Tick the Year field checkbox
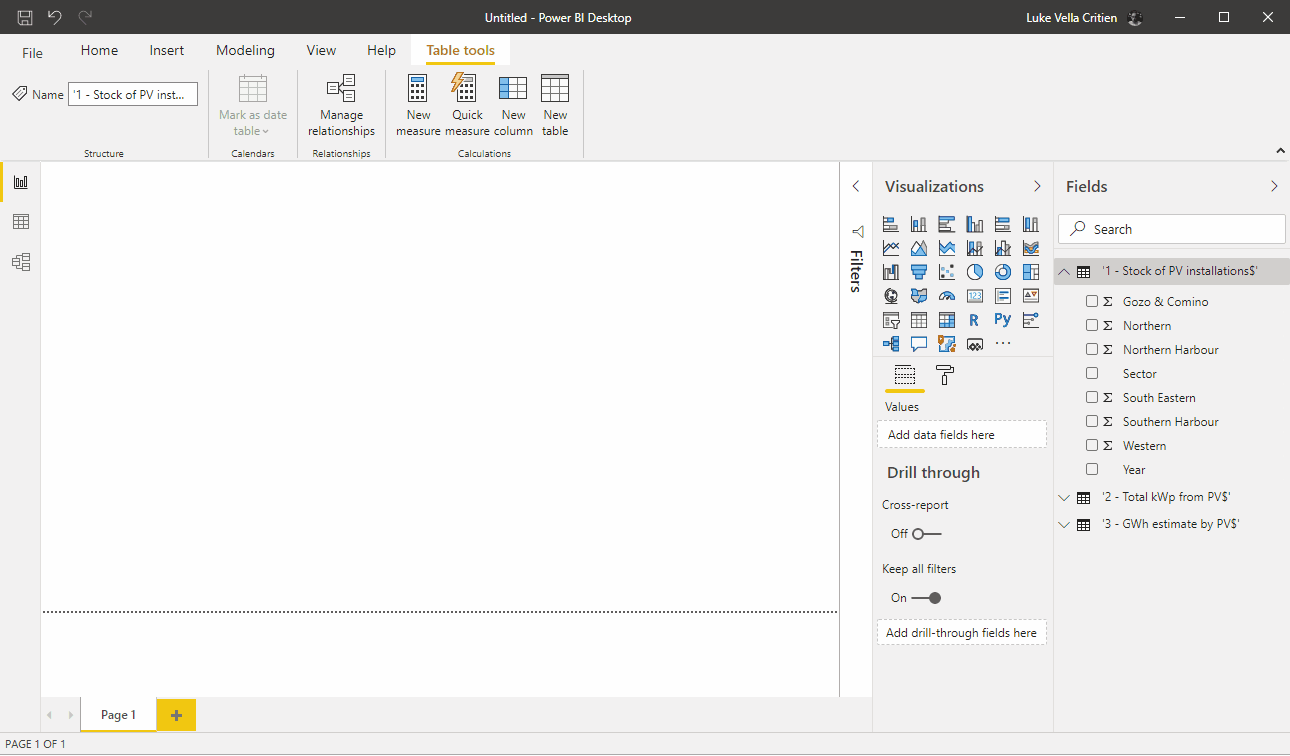 (x=1092, y=469)
